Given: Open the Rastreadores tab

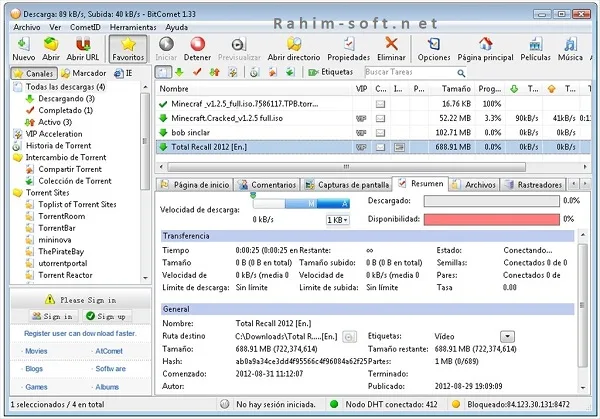Looking at the screenshot, I should click(533, 185).
